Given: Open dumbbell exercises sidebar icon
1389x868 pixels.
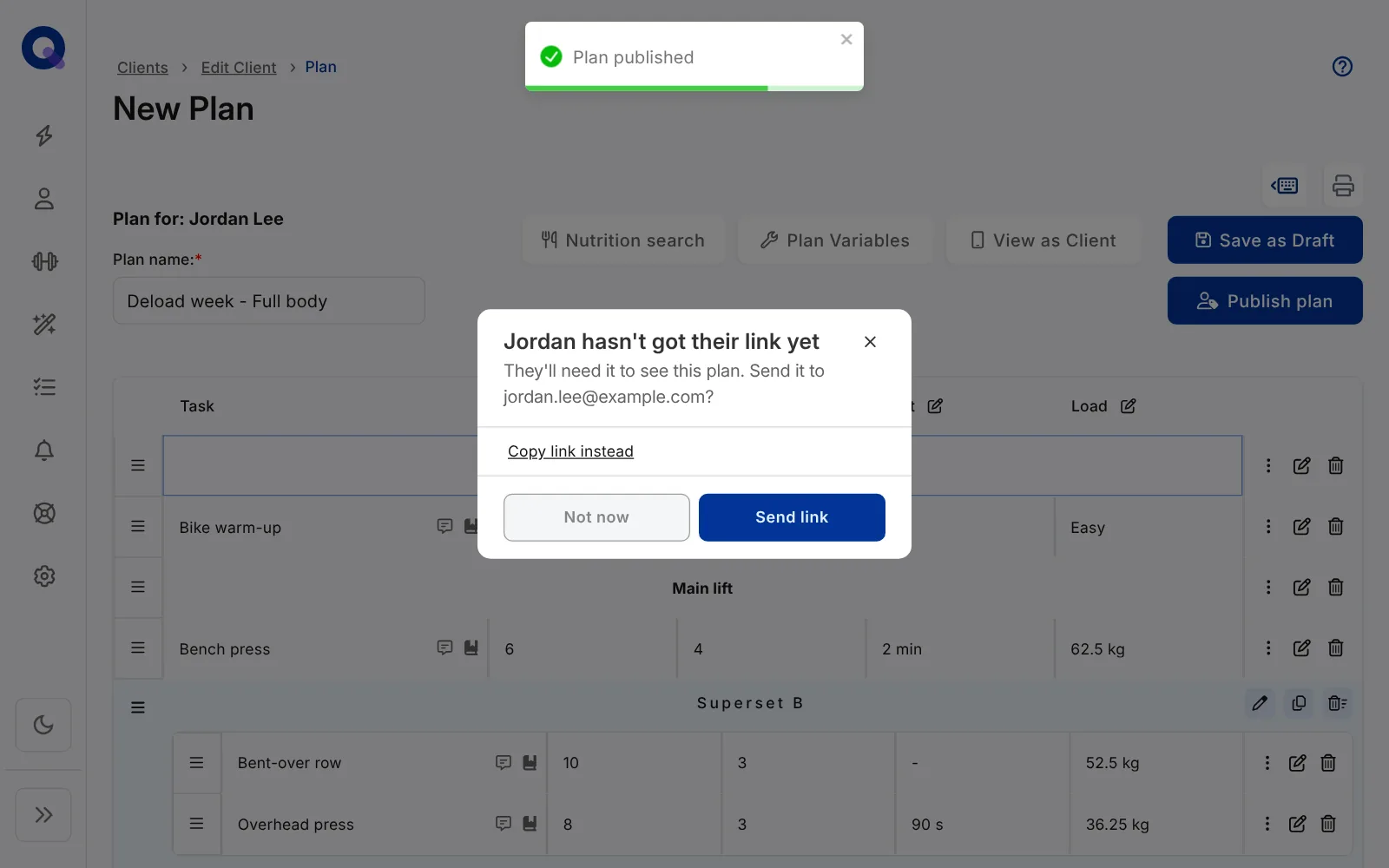Looking at the screenshot, I should pos(44,261).
